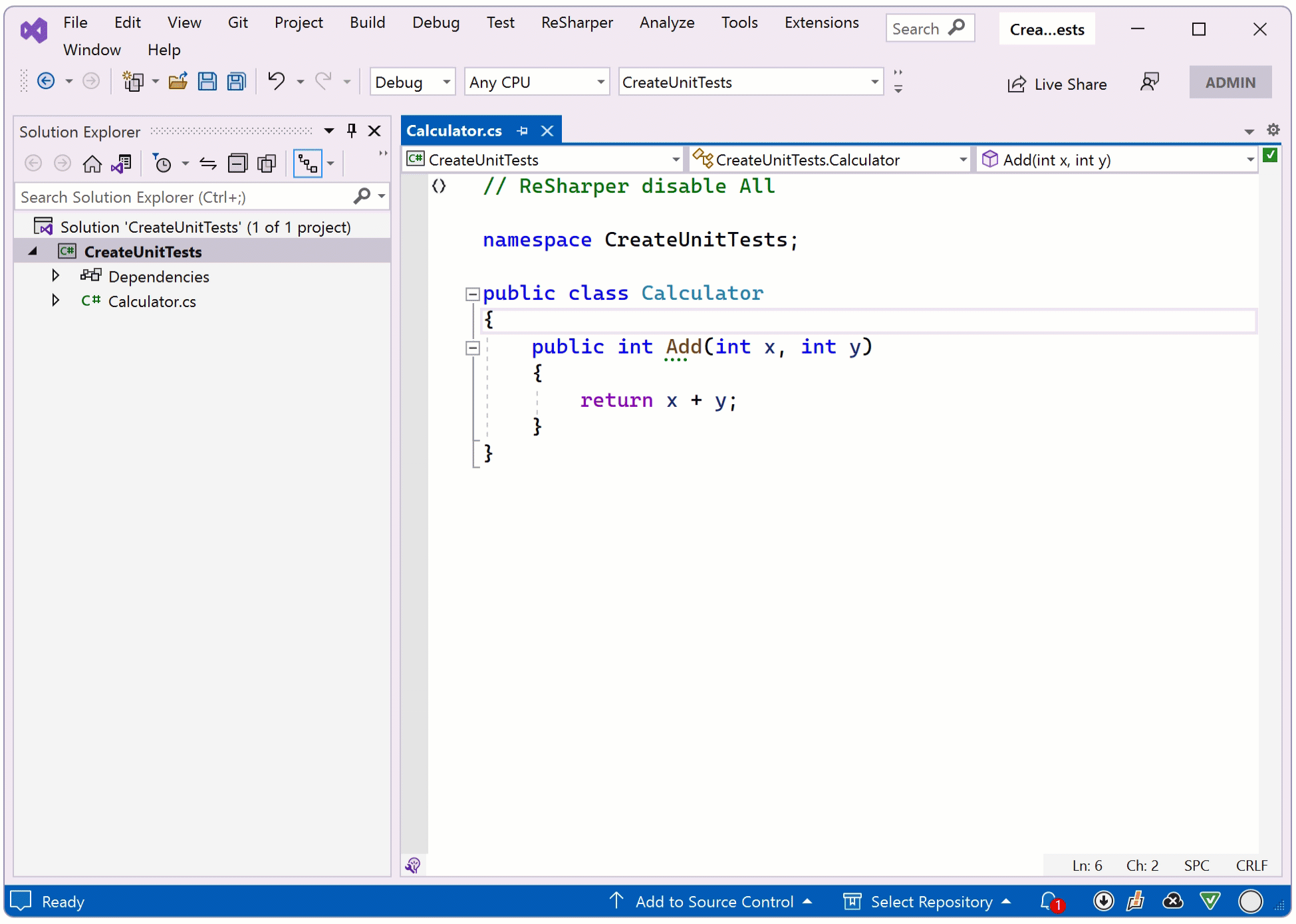Click the ReSharper icon at editor bottom-left
The height and width of the screenshot is (924, 1296).
[413, 866]
